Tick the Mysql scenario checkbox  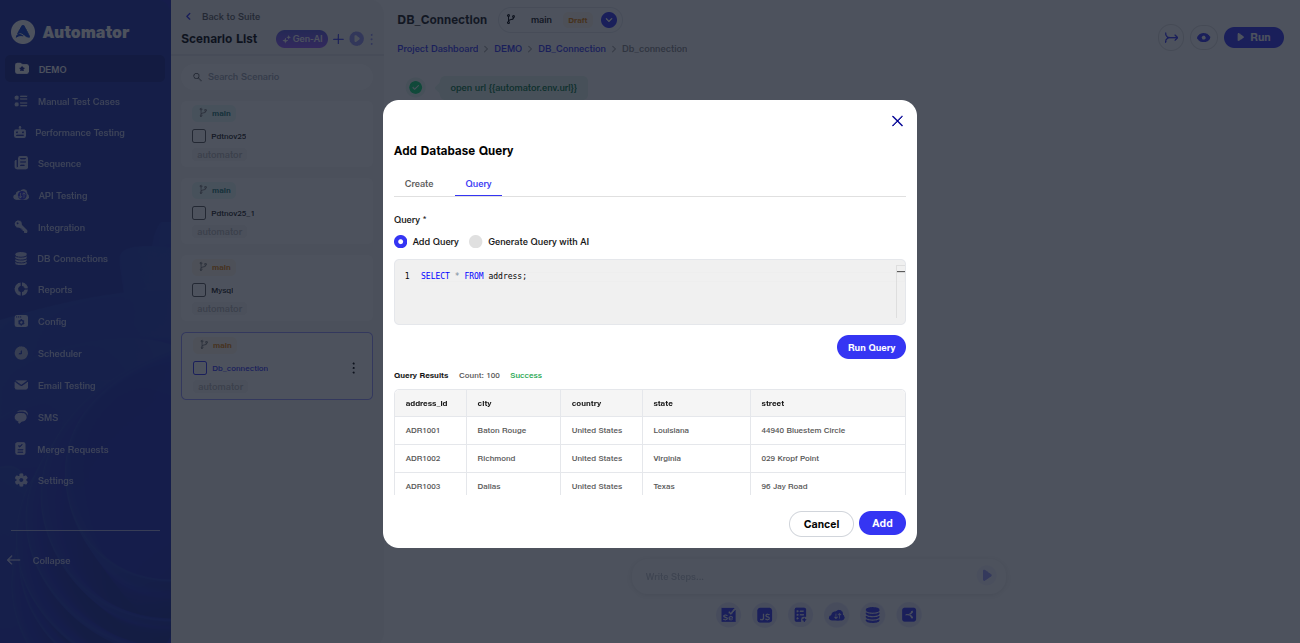(198, 290)
